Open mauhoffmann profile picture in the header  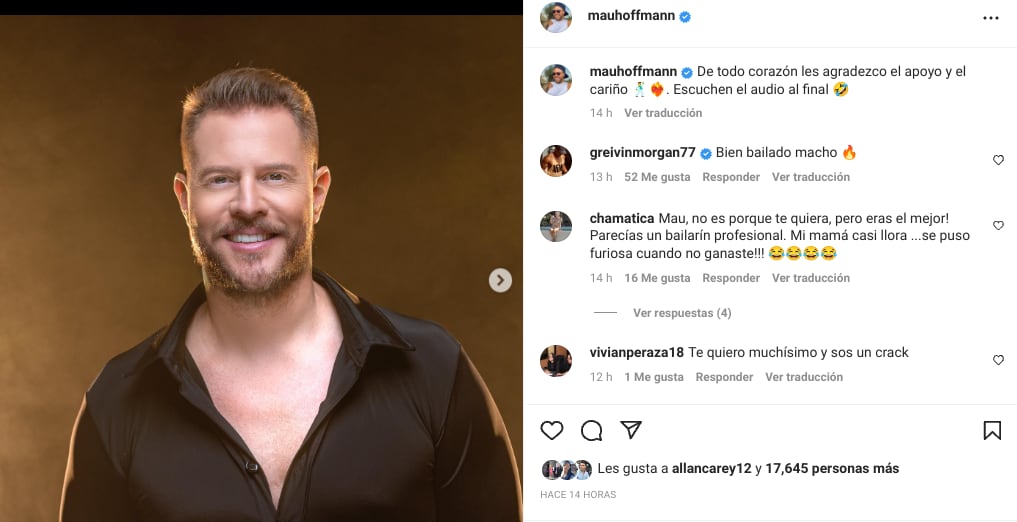pyautogui.click(x=556, y=17)
